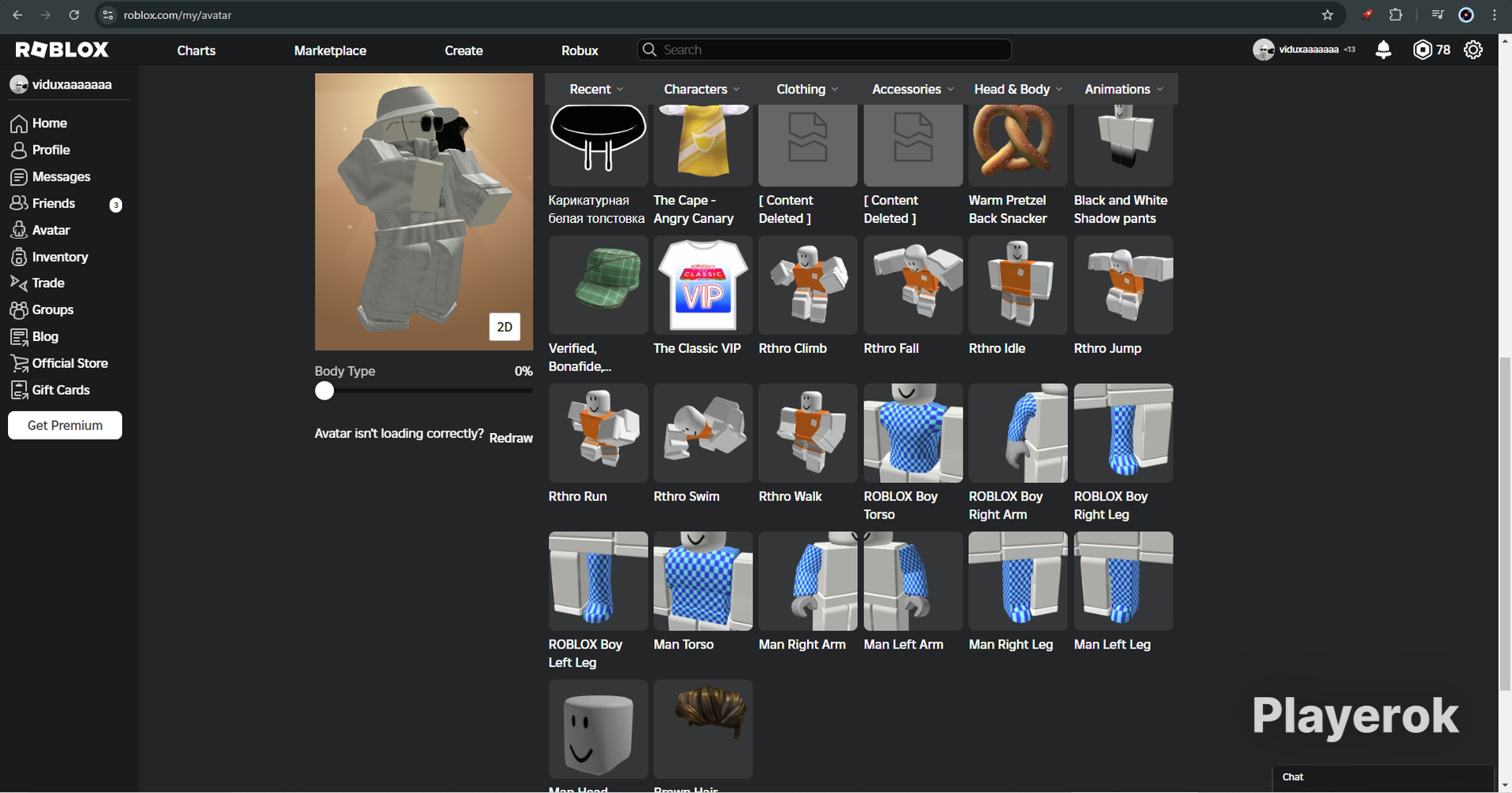This screenshot has height=793, width=1512.
Task: Open the Friends requests badge
Action: pyautogui.click(x=116, y=205)
